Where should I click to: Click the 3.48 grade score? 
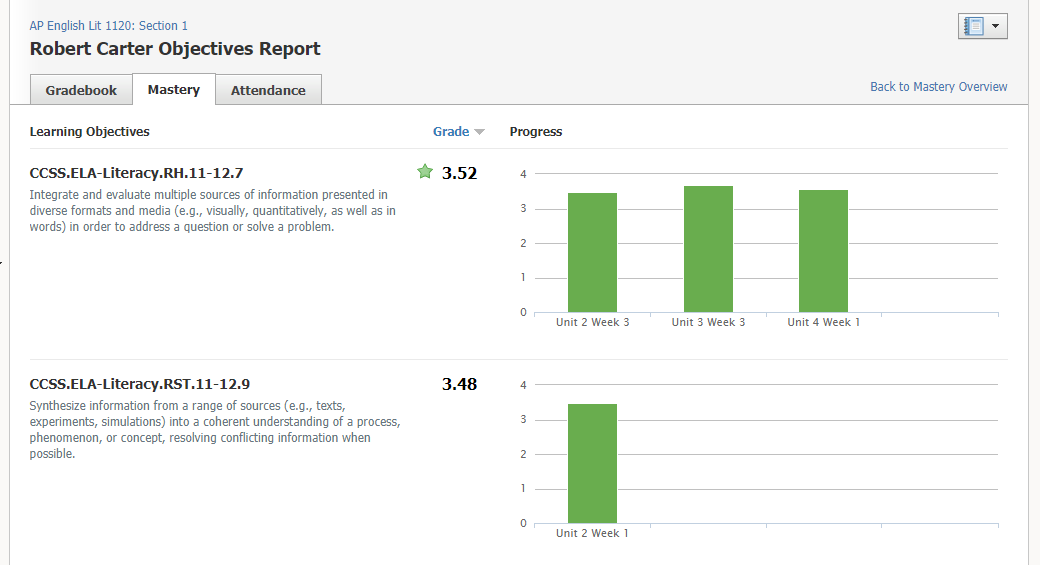(x=459, y=384)
